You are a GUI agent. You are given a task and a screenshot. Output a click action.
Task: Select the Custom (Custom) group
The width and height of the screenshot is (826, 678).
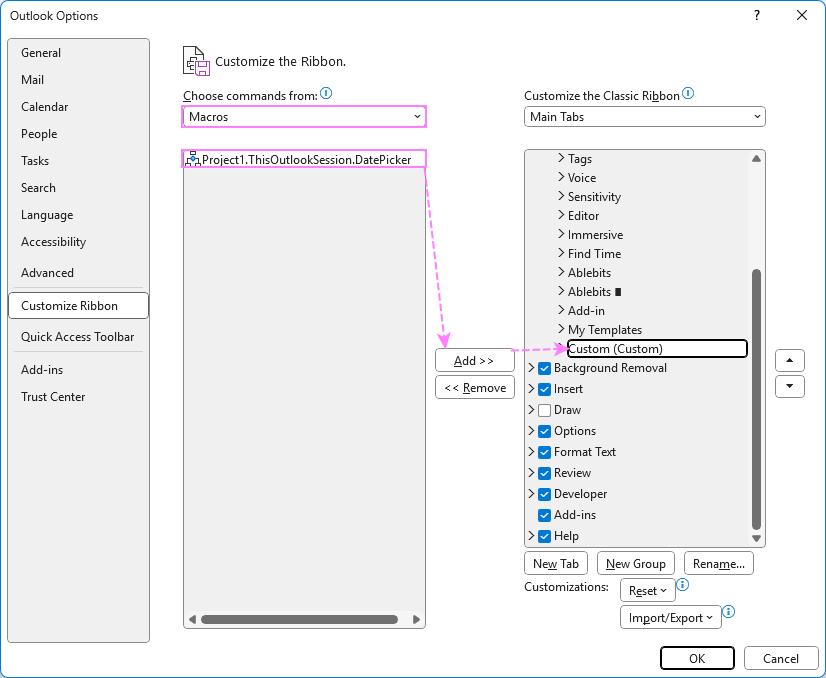(657, 349)
